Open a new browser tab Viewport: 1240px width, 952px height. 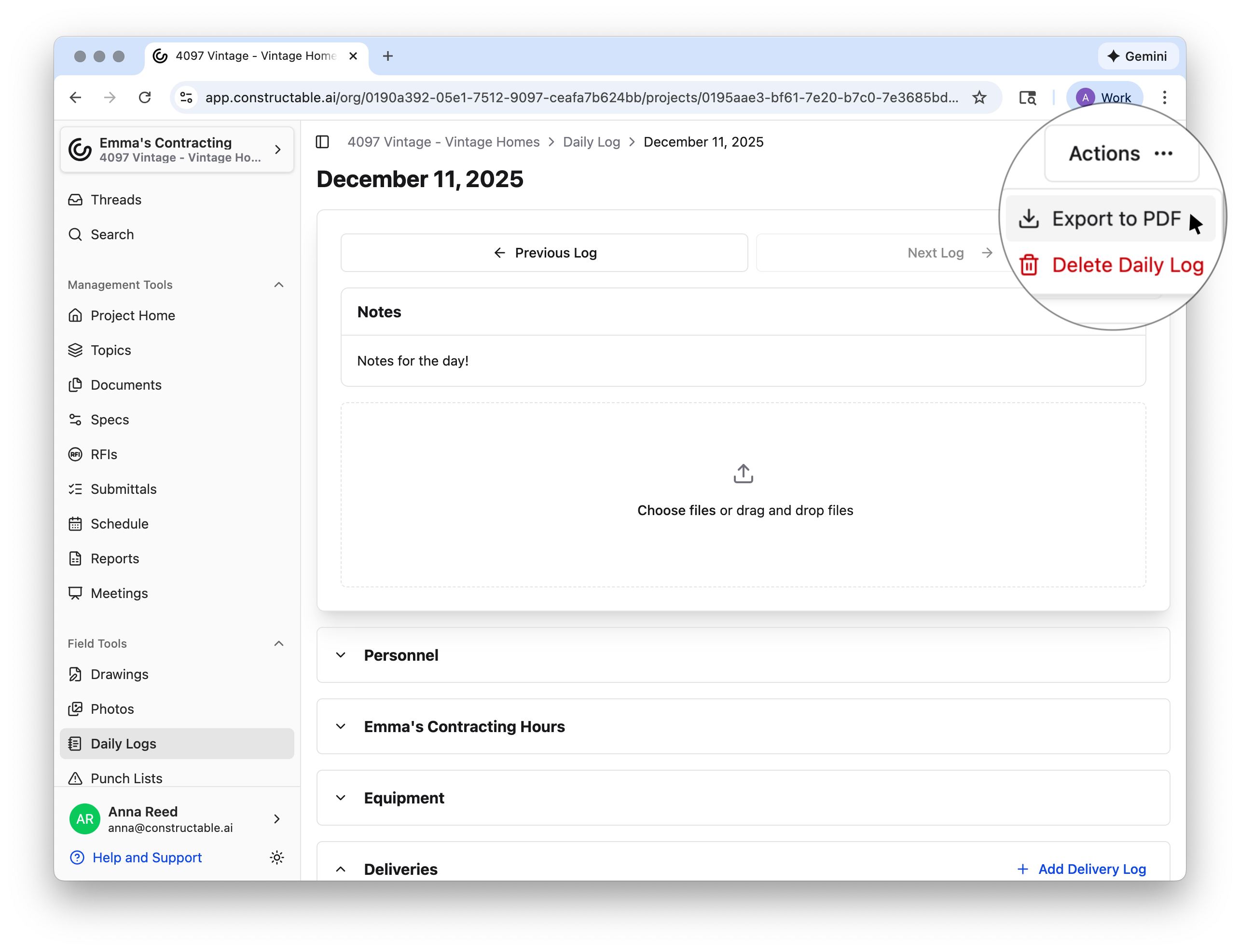point(387,55)
